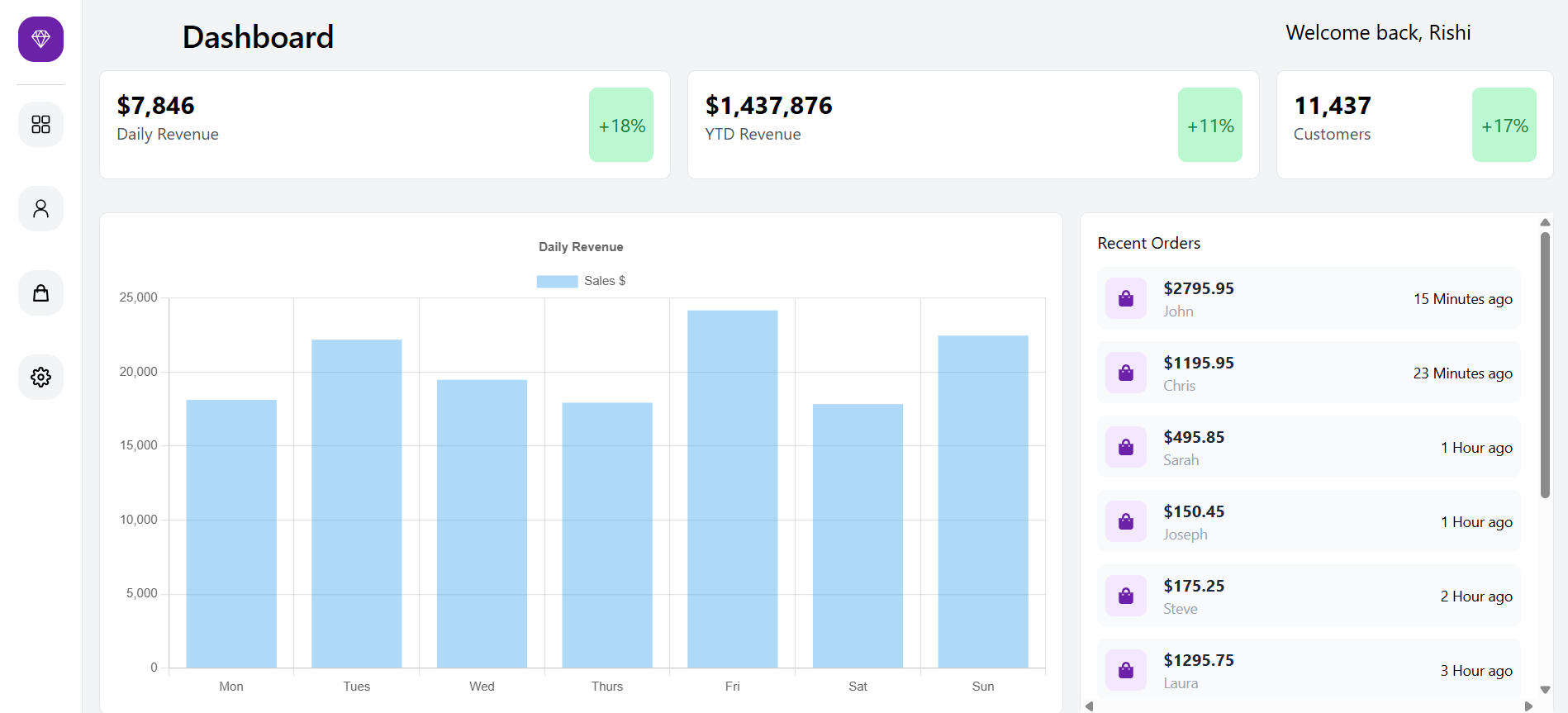This screenshot has width=1568, height=713.
Task: Click the Recent Orders heading
Action: [1149, 243]
